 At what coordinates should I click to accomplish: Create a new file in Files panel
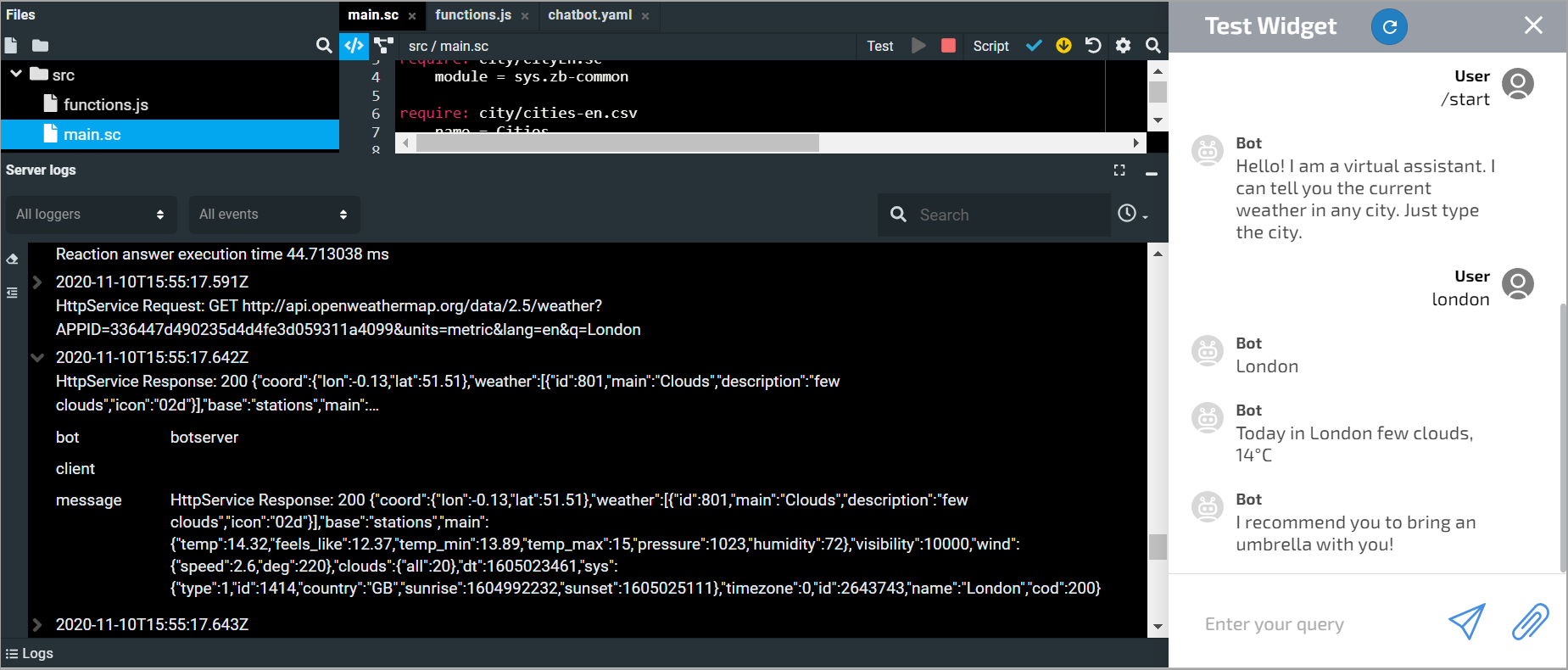pos(11,46)
